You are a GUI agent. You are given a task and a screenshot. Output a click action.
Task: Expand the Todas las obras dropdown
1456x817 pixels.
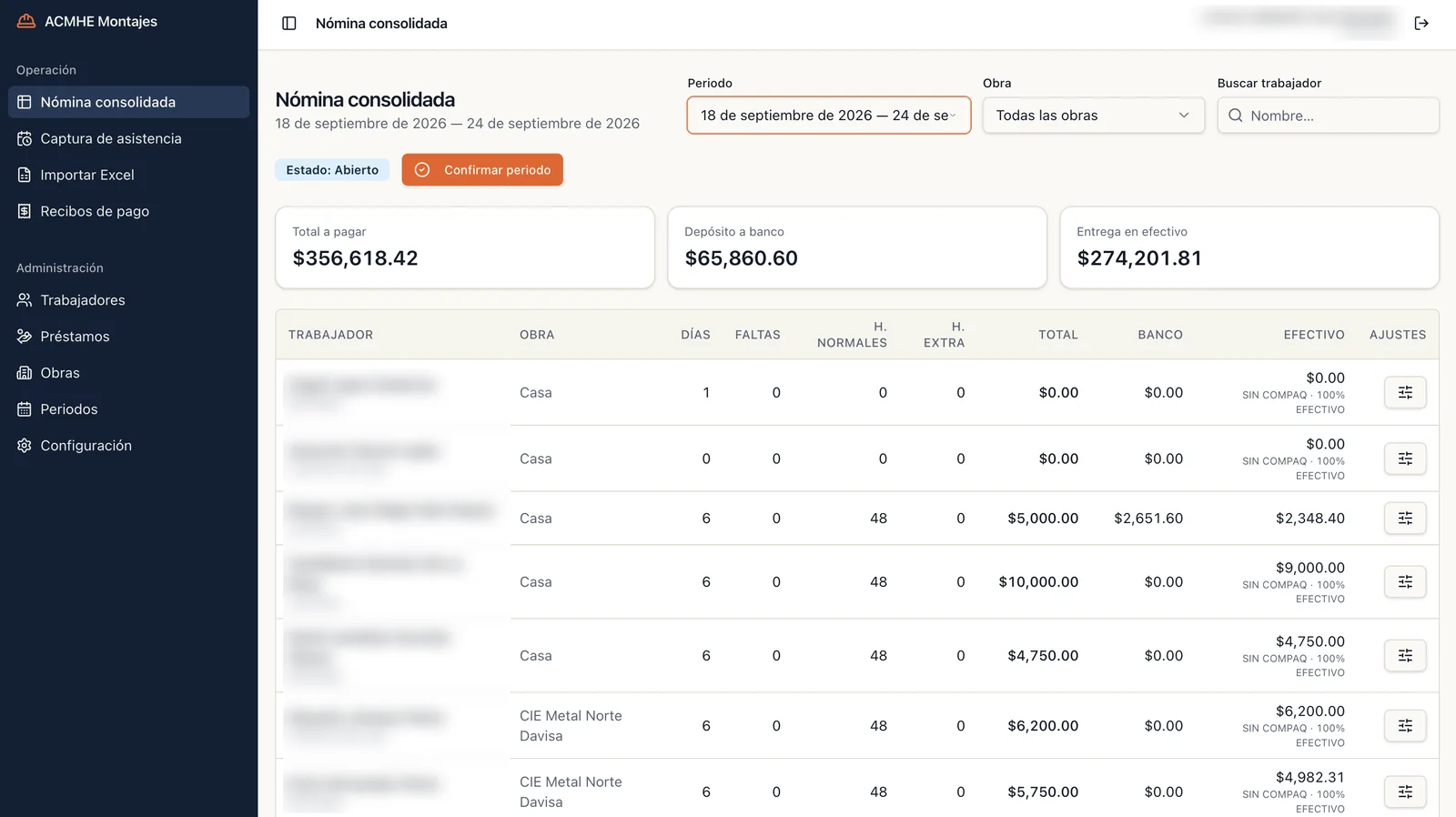pyautogui.click(x=1094, y=116)
